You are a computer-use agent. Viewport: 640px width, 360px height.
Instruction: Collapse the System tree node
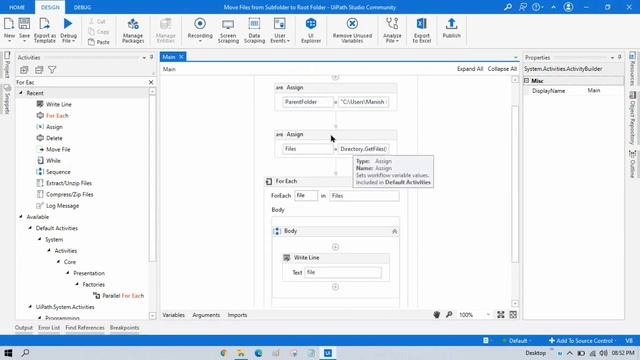(40, 239)
